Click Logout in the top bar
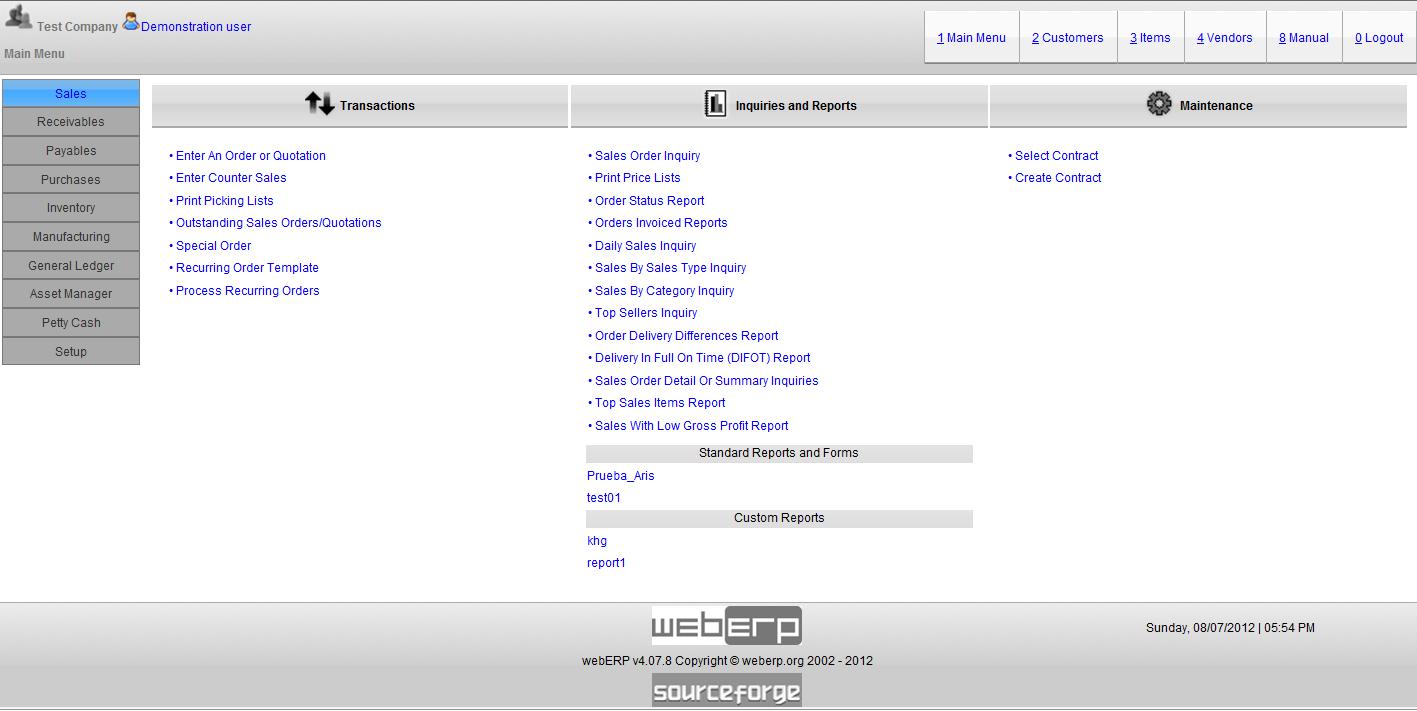 coord(1378,36)
